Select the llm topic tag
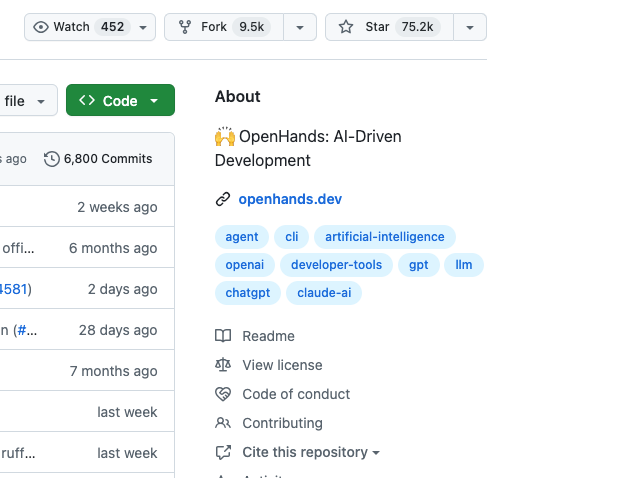The image size is (626, 478). pyautogui.click(x=464, y=265)
